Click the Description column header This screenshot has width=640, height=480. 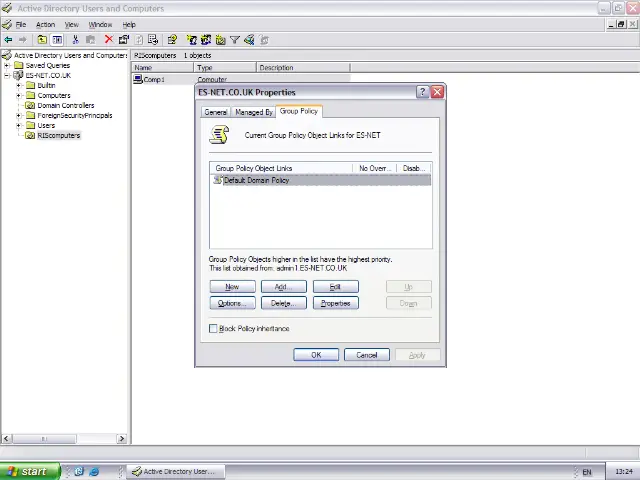click(x=303, y=68)
